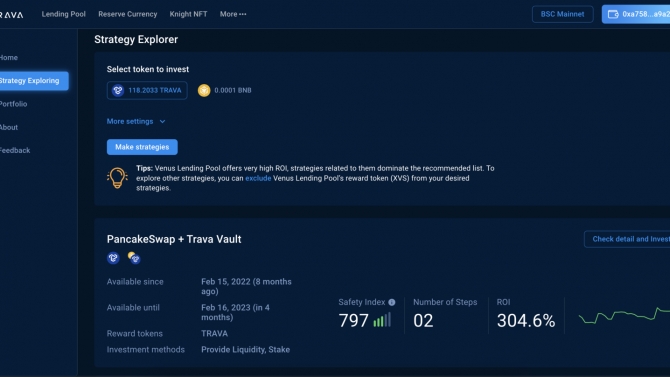Image resolution: width=670 pixels, height=377 pixels.
Task: Click the More settings chevron arrow
Action: click(x=162, y=121)
